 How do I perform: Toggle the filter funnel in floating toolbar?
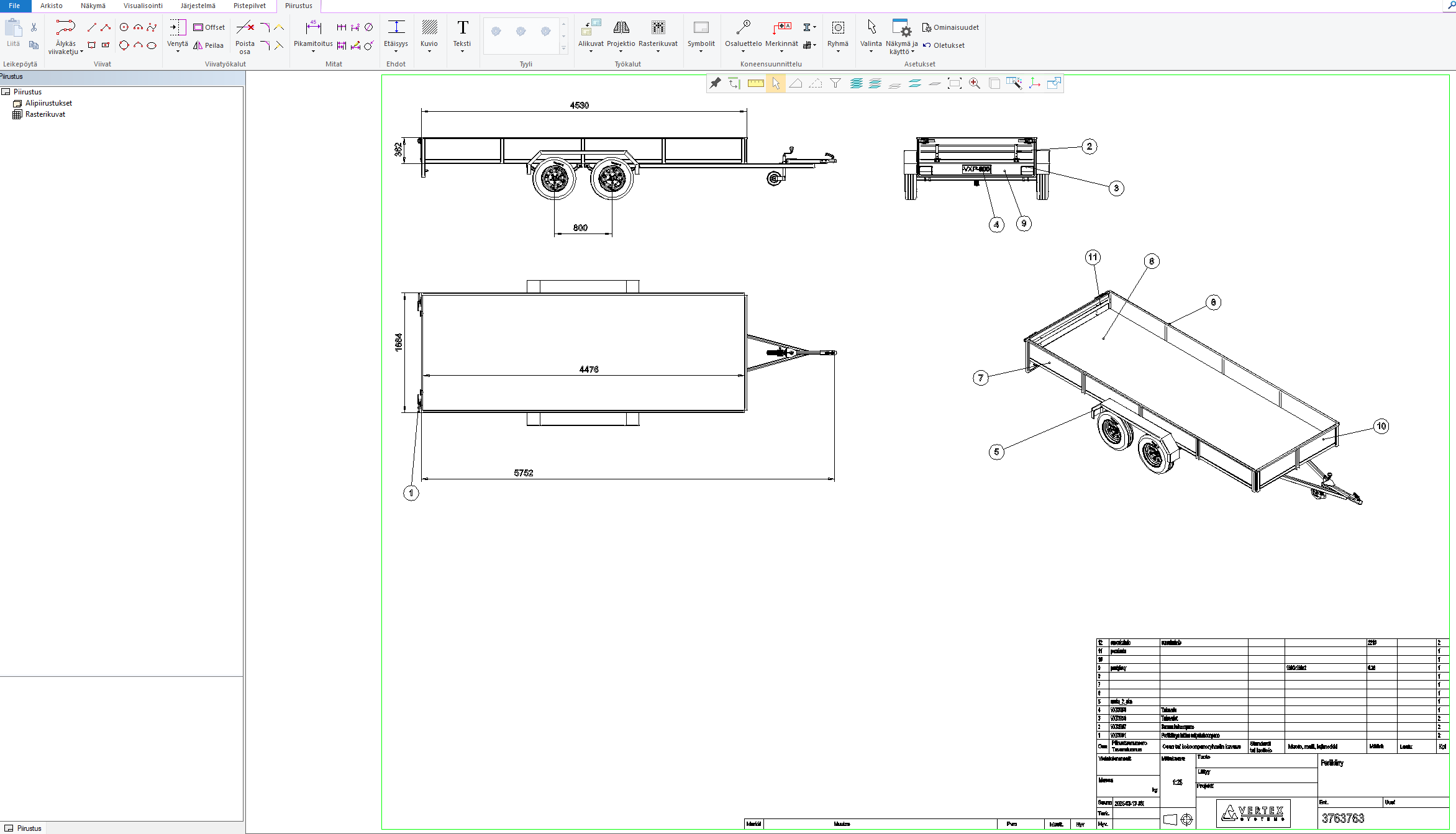tap(835, 83)
